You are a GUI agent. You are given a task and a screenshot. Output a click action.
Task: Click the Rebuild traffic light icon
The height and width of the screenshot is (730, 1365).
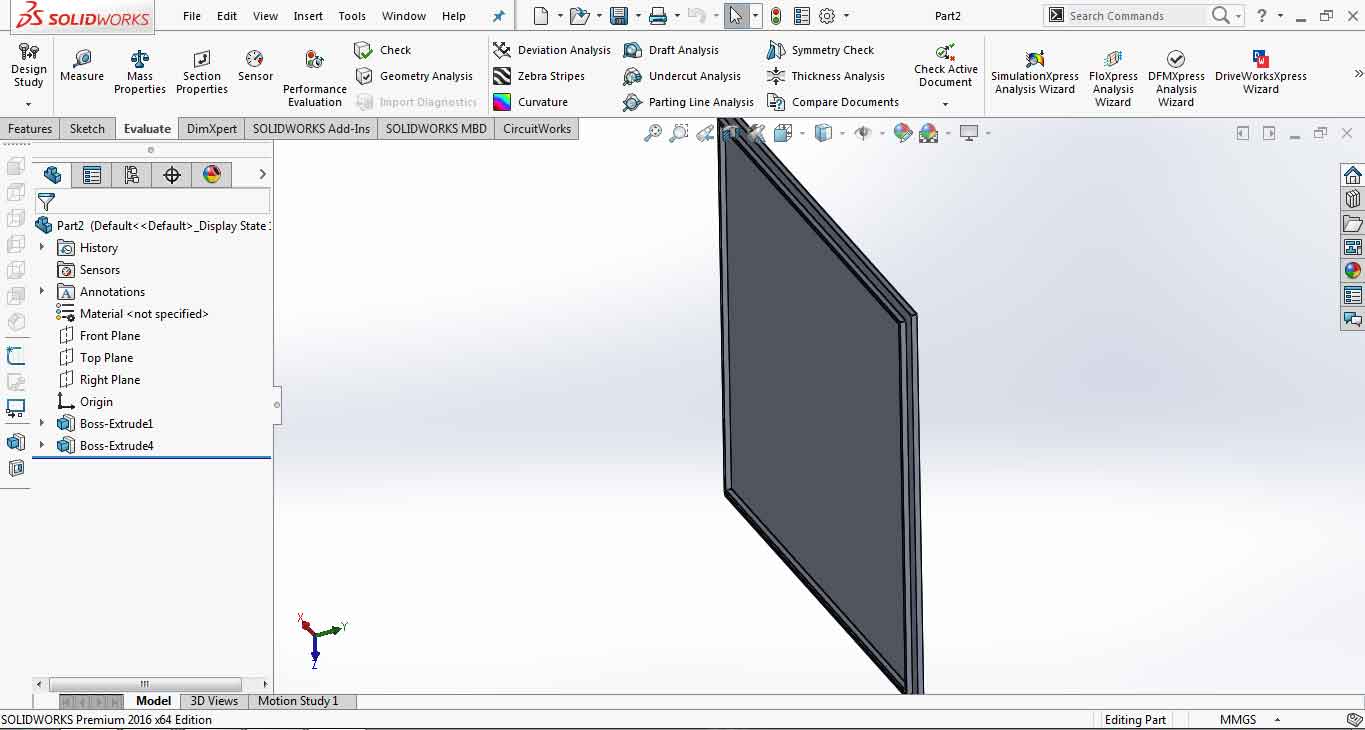(776, 16)
